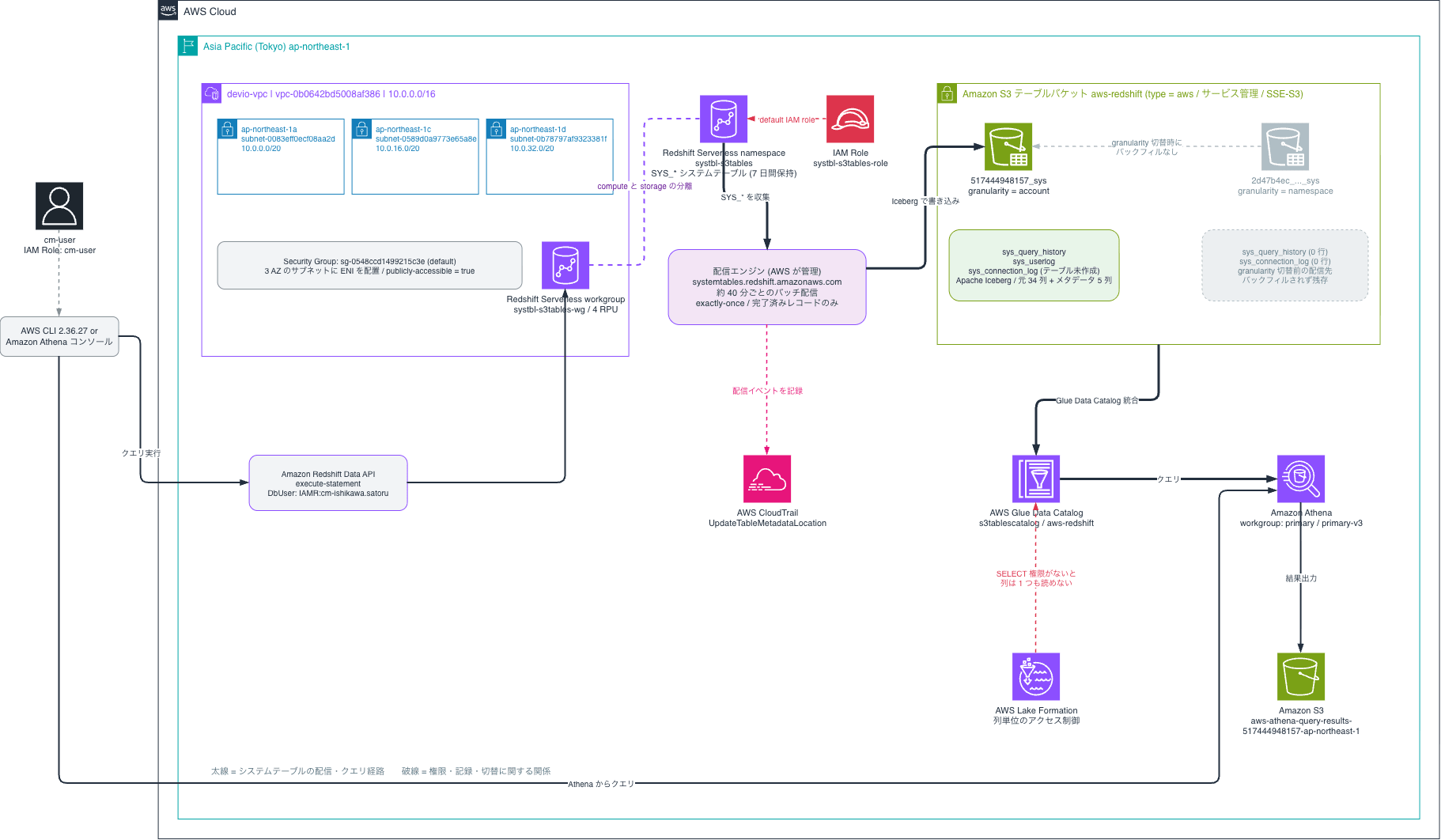Click 'Asia Pacific (Tokyo) ap-northeast-1' title

[x=276, y=47]
